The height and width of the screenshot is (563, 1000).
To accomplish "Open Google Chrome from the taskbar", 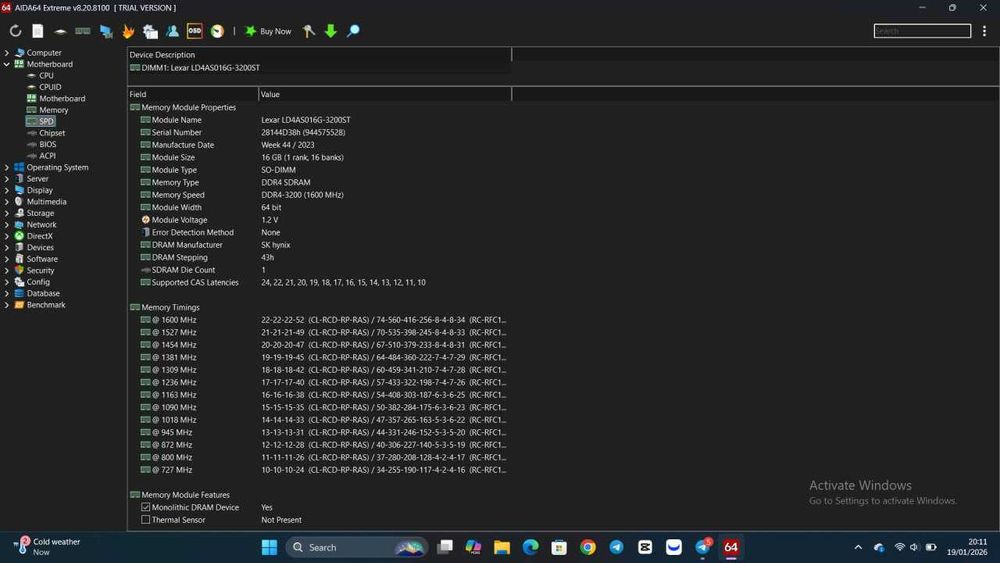I will (587, 547).
